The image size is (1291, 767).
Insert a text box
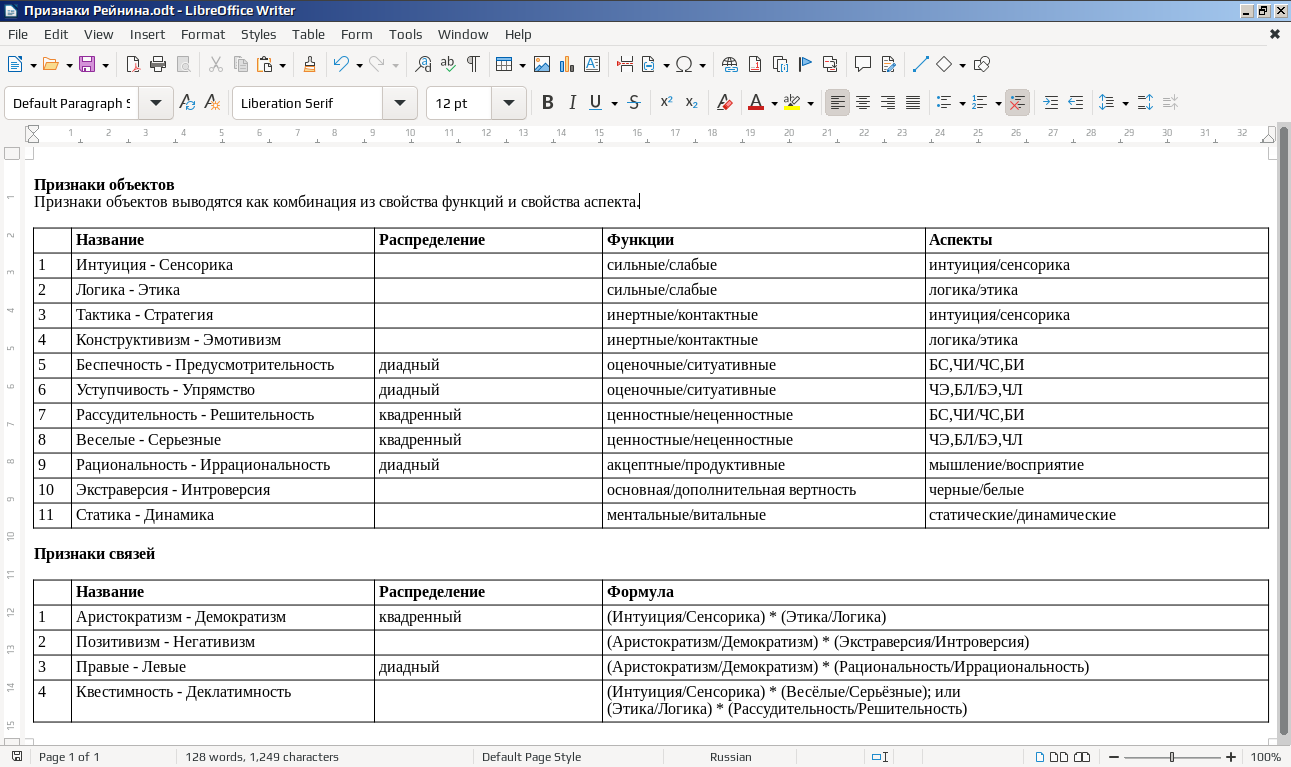(592, 65)
